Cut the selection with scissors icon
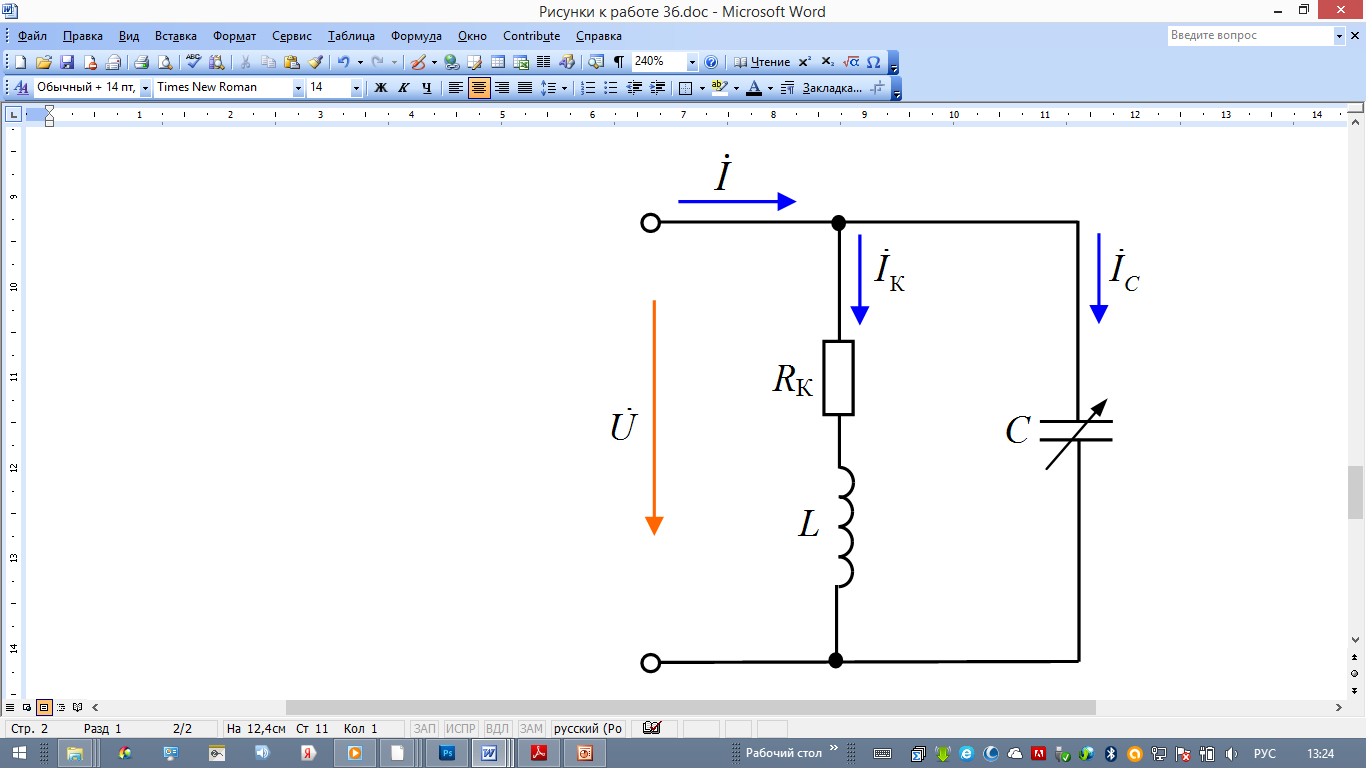 [245, 62]
